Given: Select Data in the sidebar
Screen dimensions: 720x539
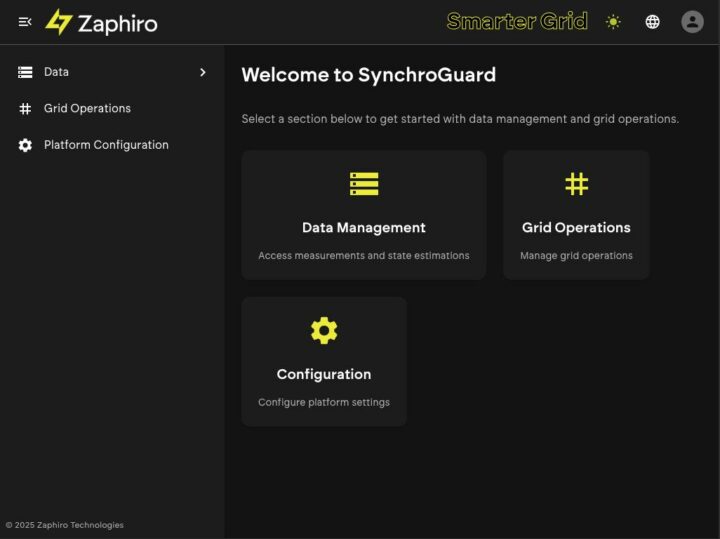Looking at the screenshot, I should pyautogui.click(x=112, y=72).
